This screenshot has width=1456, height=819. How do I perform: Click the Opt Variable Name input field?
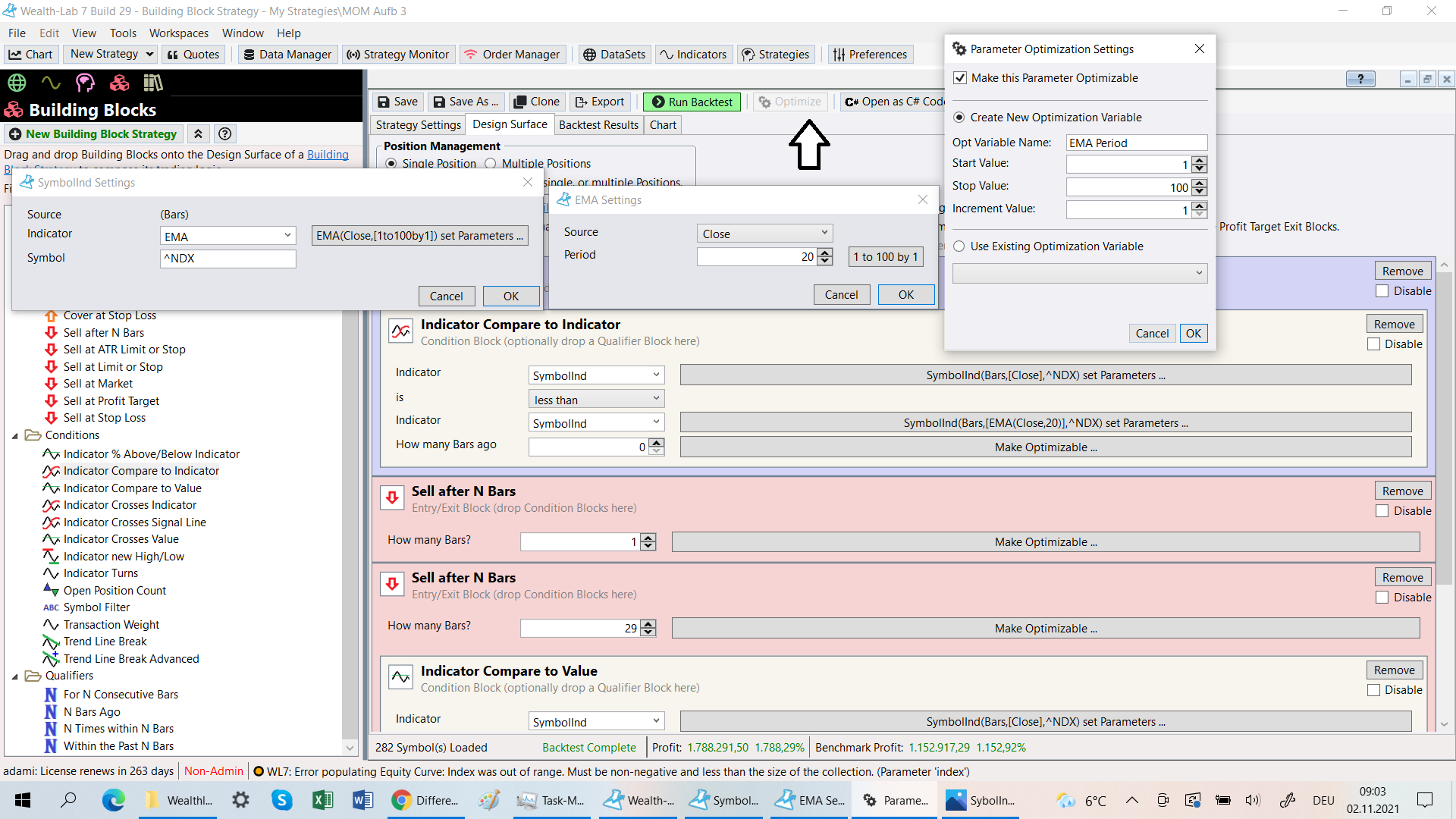coord(1135,143)
